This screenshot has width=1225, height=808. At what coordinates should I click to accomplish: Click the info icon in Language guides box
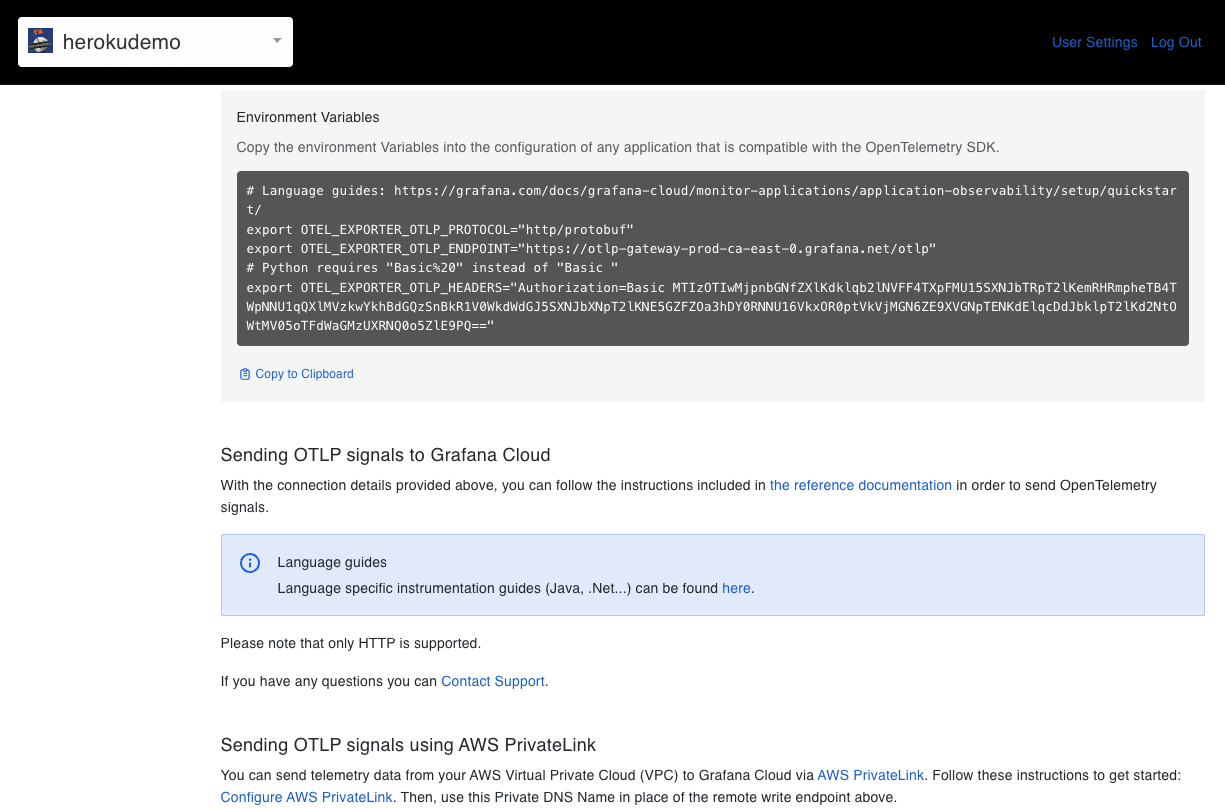pyautogui.click(x=250, y=563)
